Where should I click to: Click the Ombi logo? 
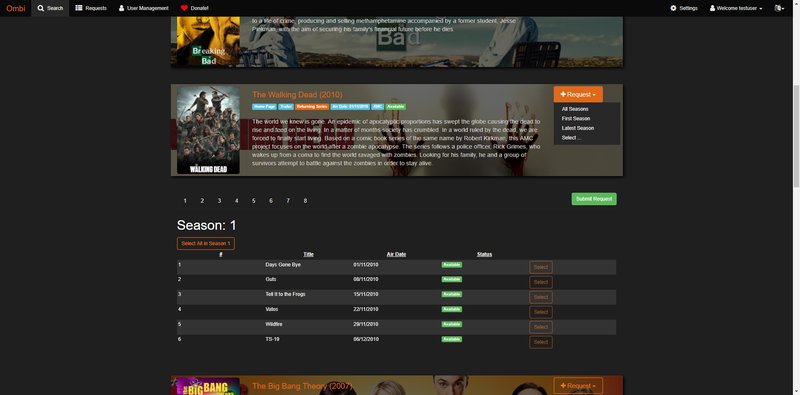pyautogui.click(x=15, y=8)
